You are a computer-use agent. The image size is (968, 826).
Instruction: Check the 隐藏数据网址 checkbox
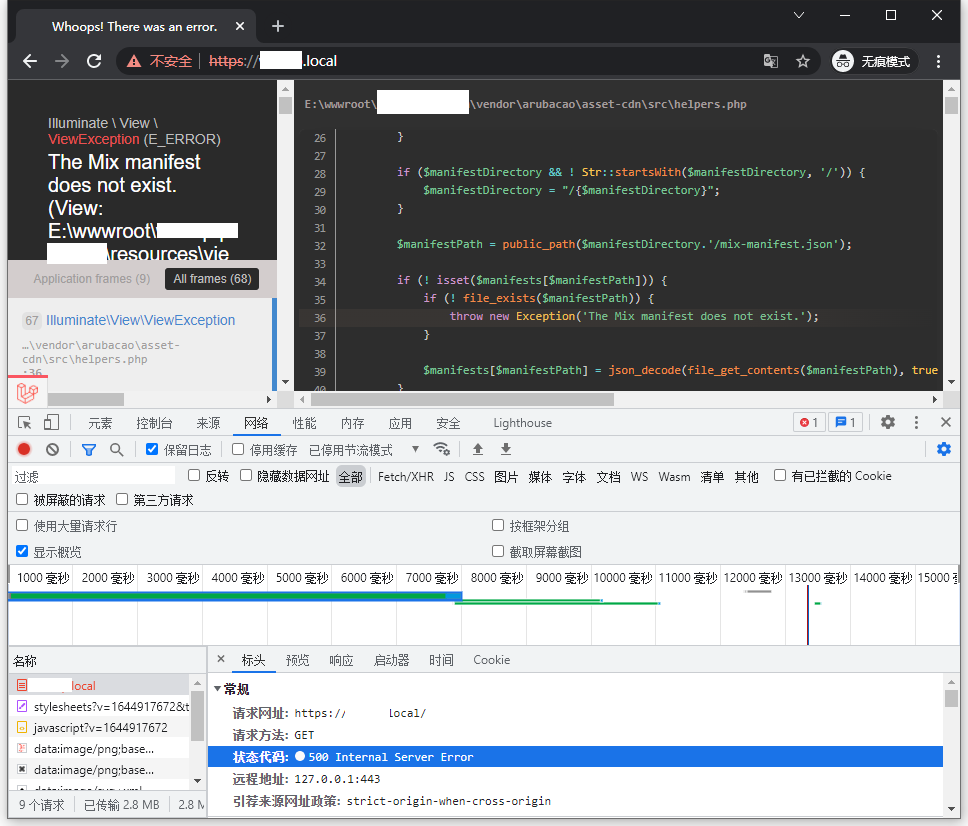pyautogui.click(x=246, y=476)
